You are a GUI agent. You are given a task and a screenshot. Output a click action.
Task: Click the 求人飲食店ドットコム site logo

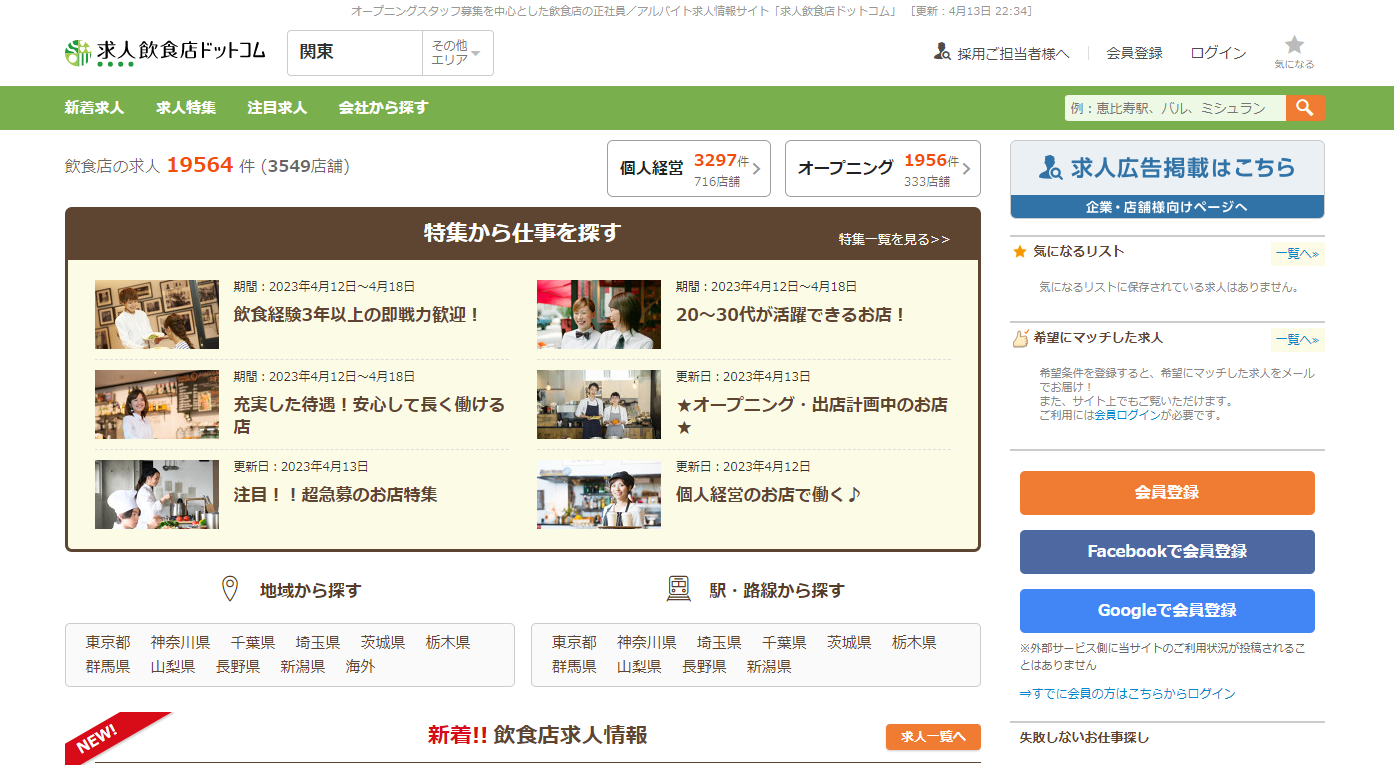click(x=165, y=52)
